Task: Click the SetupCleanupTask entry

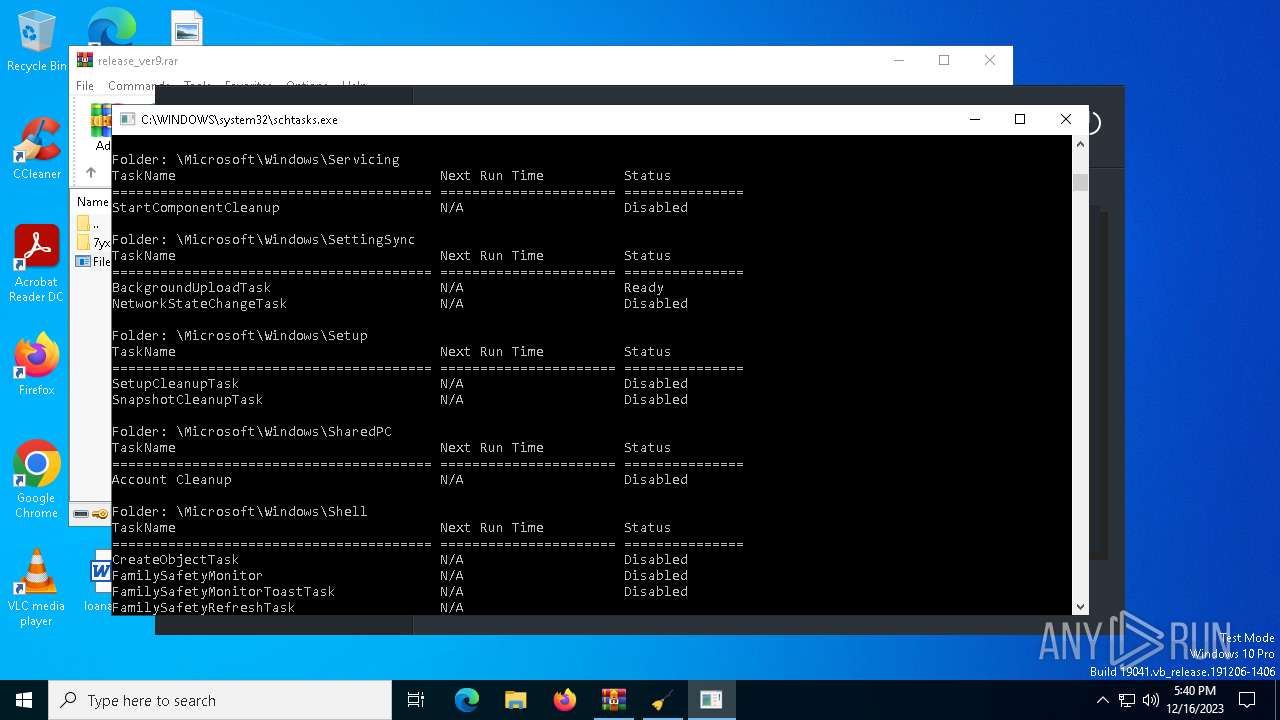Action: [176, 384]
